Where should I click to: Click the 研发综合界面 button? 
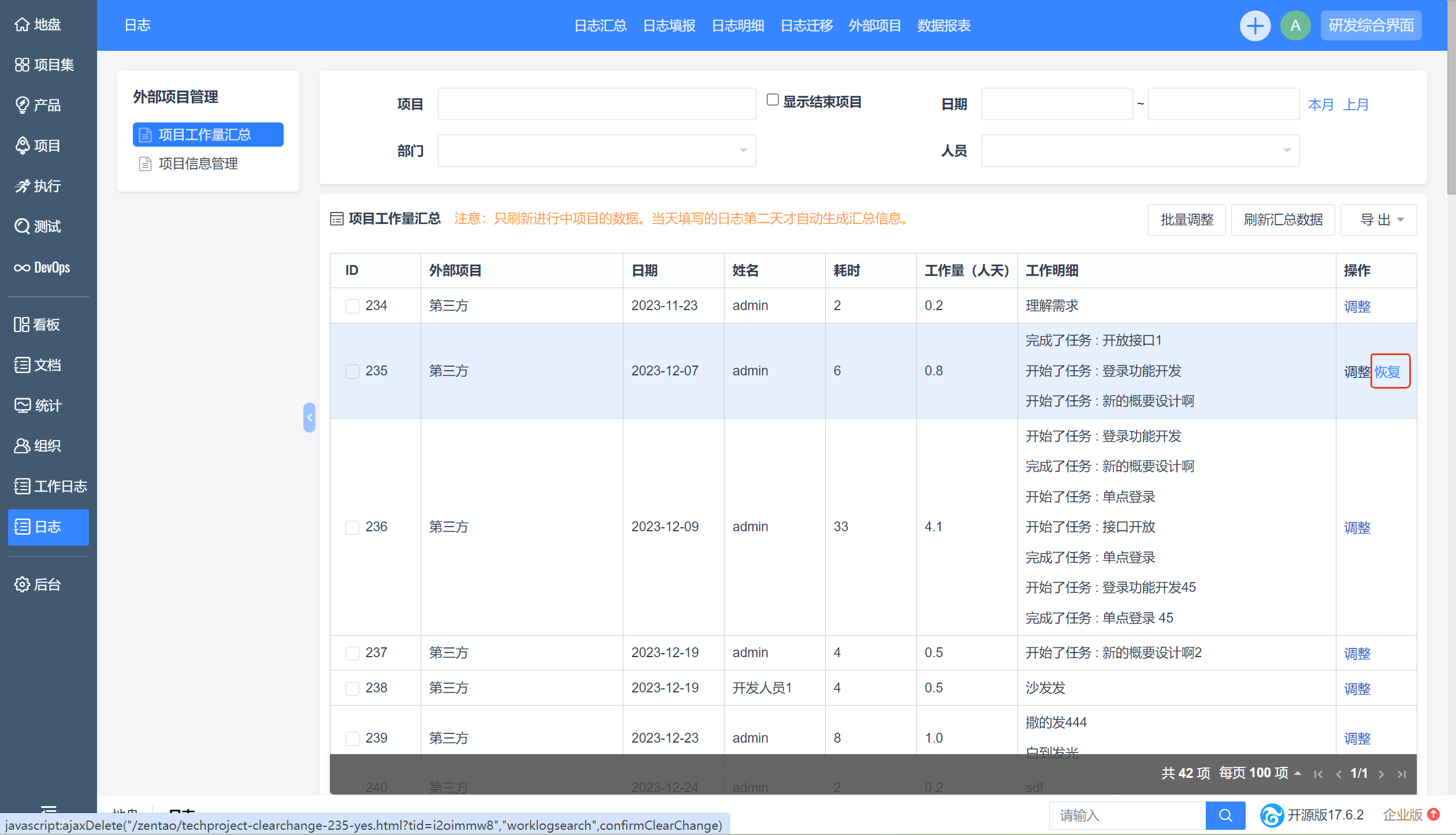pos(1371,25)
